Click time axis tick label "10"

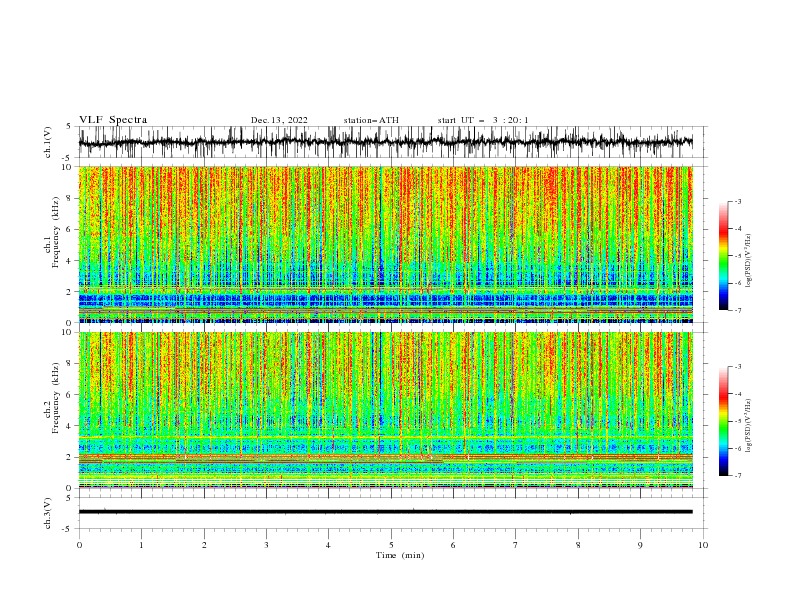click(703, 545)
